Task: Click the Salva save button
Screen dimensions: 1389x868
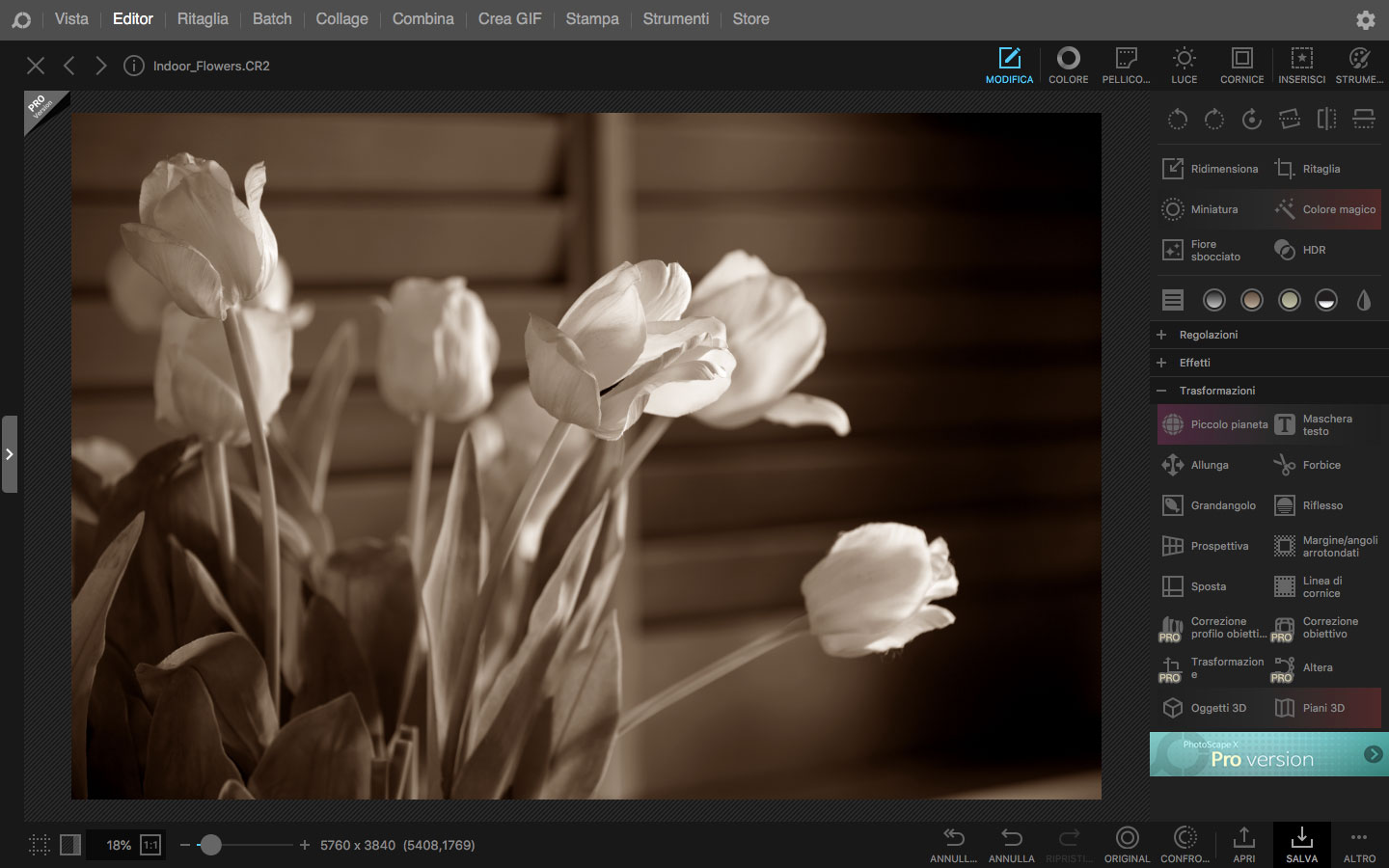Action: tap(1301, 844)
